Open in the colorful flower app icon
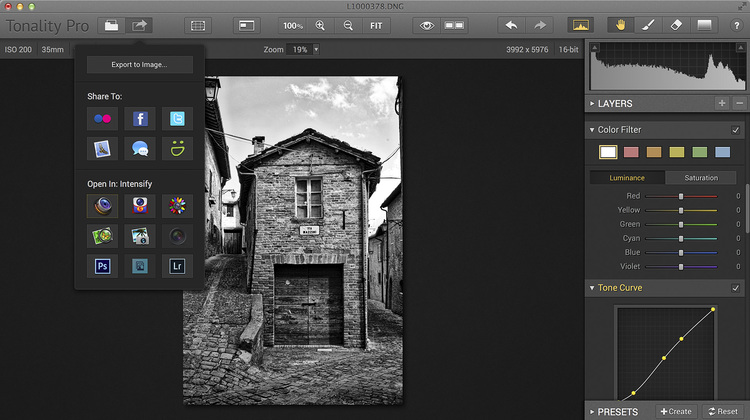The image size is (750, 420). click(177, 206)
